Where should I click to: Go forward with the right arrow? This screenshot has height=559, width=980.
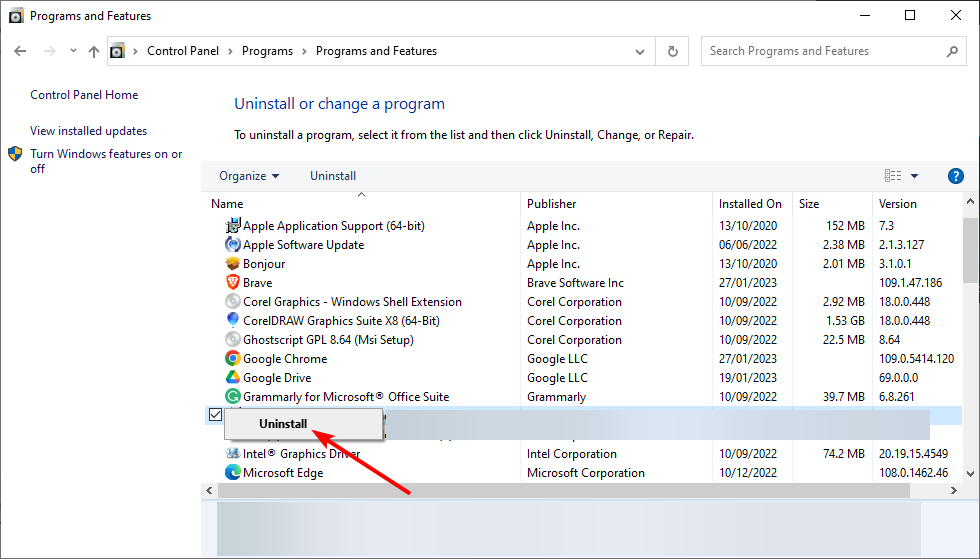point(49,51)
